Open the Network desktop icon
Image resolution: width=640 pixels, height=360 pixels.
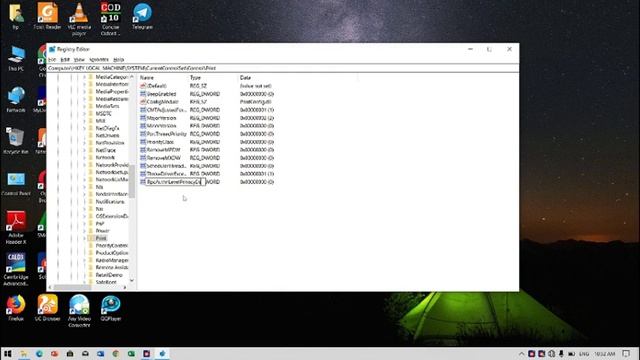pyautogui.click(x=16, y=100)
